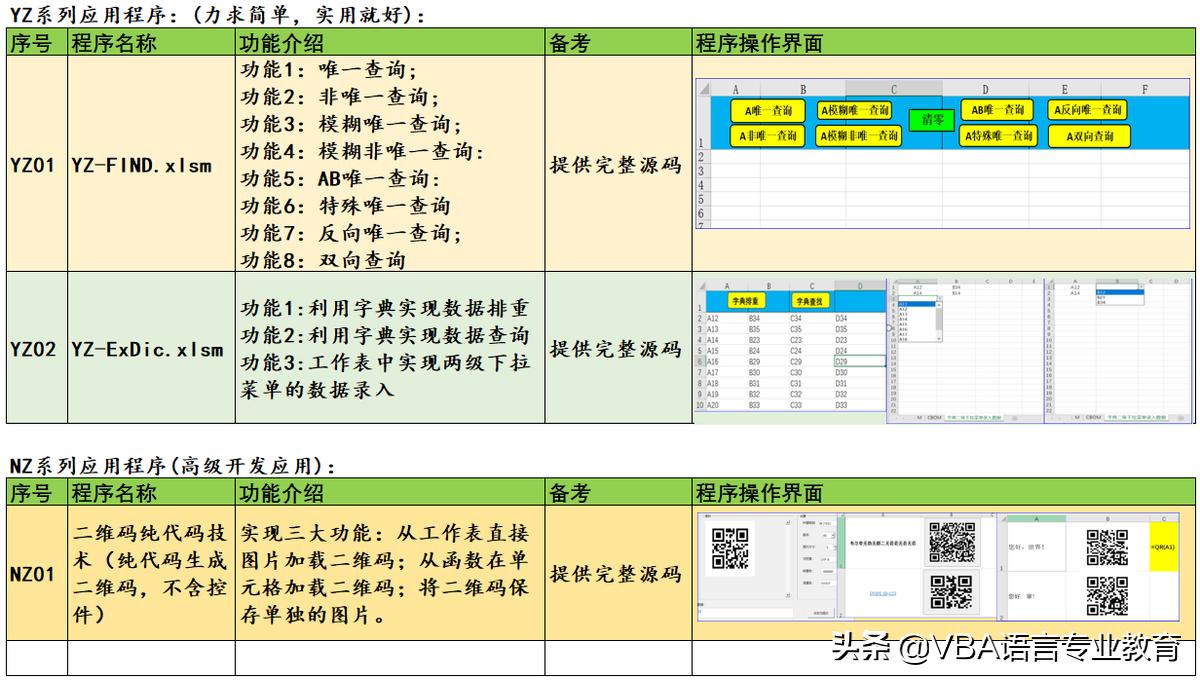1200x682 pixels.
Task: Switch to the "CBOM" sheet tab
Action: coord(932,417)
